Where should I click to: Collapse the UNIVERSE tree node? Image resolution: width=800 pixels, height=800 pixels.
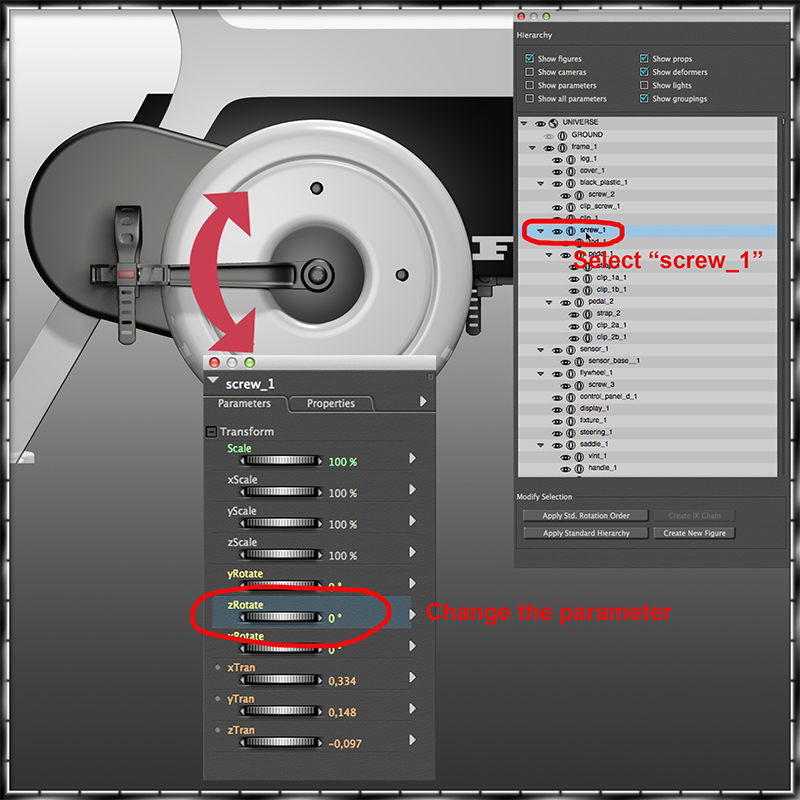click(523, 123)
